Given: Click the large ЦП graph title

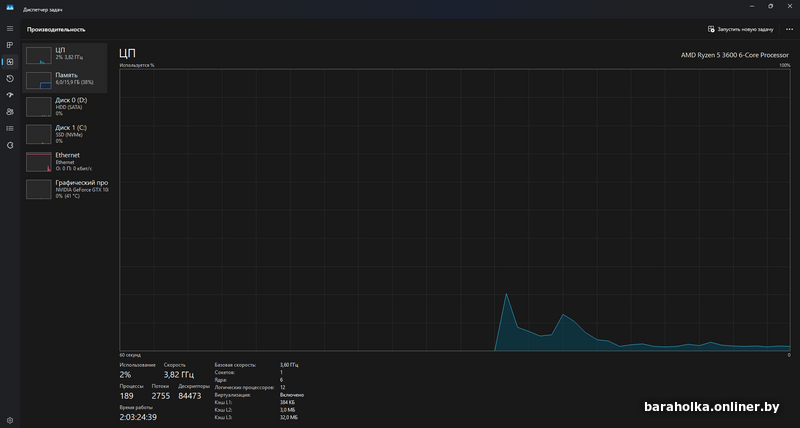Looking at the screenshot, I should pos(128,54).
